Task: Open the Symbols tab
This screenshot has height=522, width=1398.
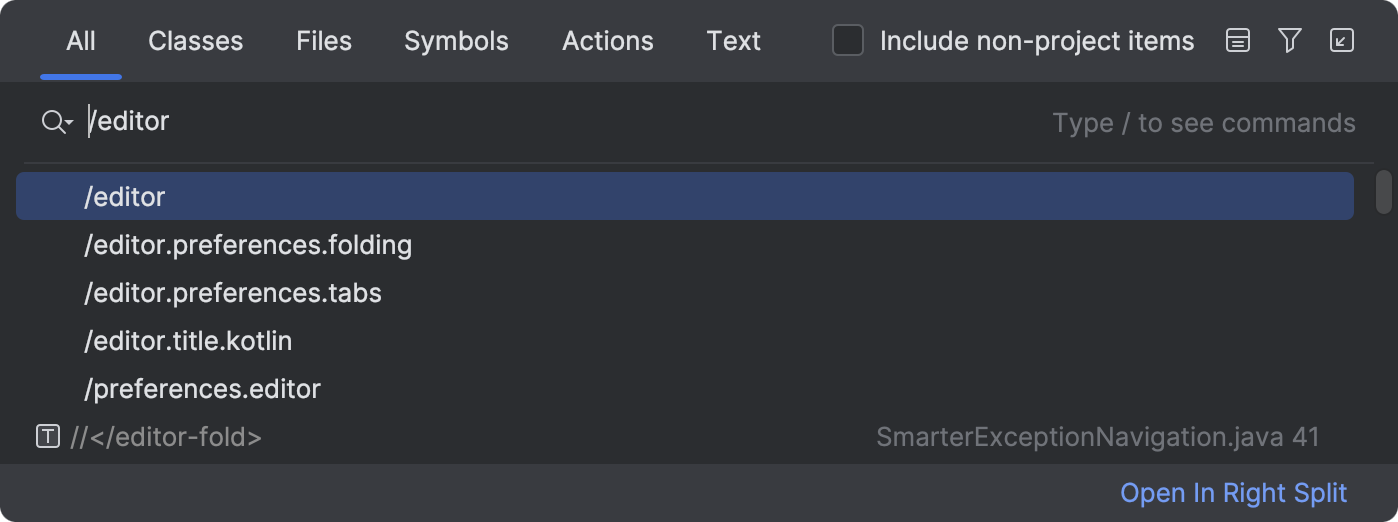Action: [456, 41]
